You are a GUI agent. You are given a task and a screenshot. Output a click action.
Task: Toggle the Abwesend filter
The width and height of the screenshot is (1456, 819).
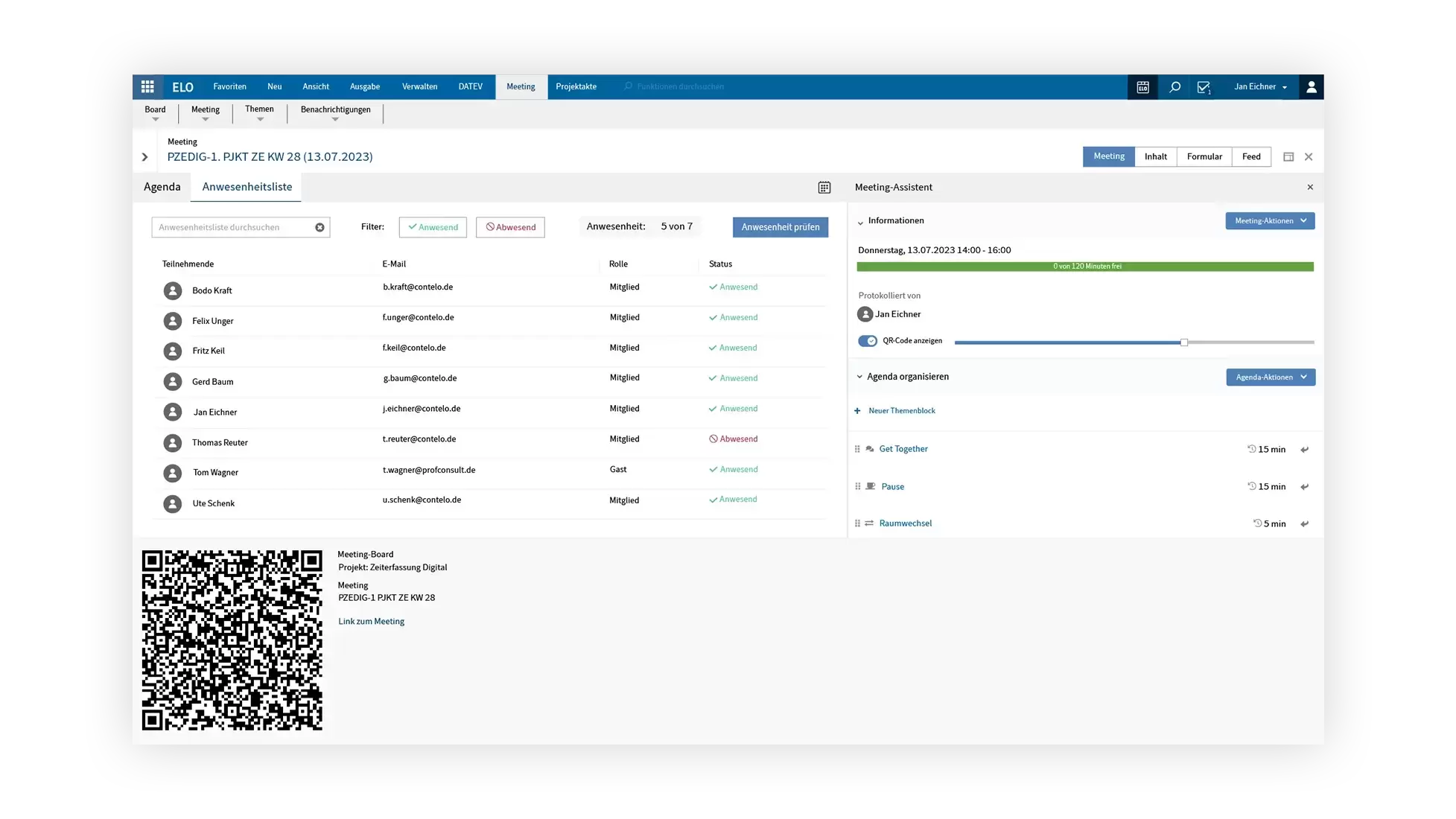point(510,228)
